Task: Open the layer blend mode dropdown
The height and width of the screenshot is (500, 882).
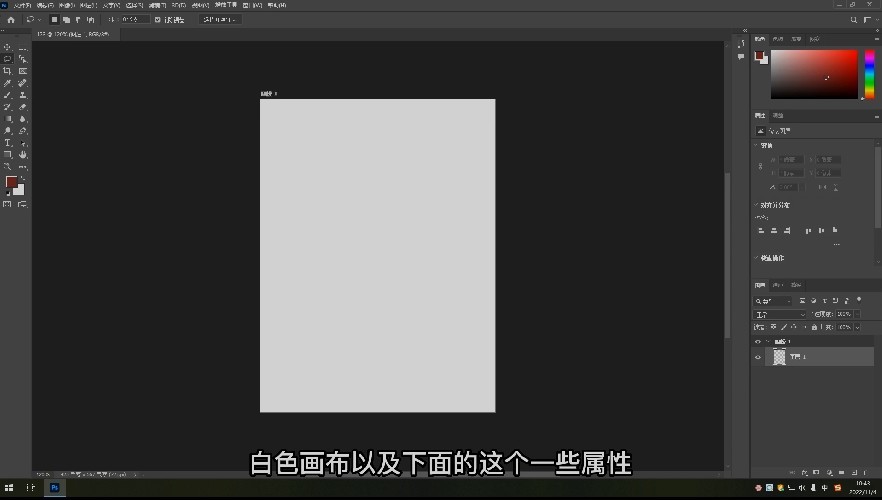Action: point(780,314)
